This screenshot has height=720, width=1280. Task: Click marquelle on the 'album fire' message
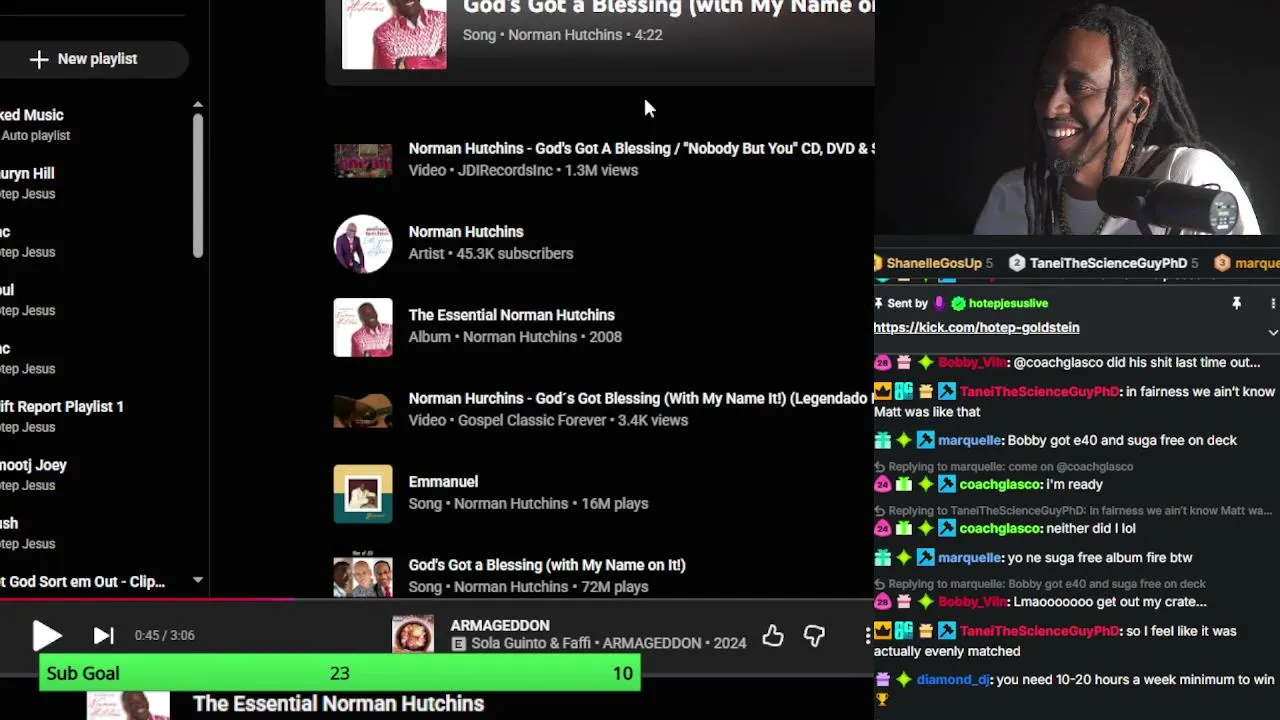click(970, 557)
